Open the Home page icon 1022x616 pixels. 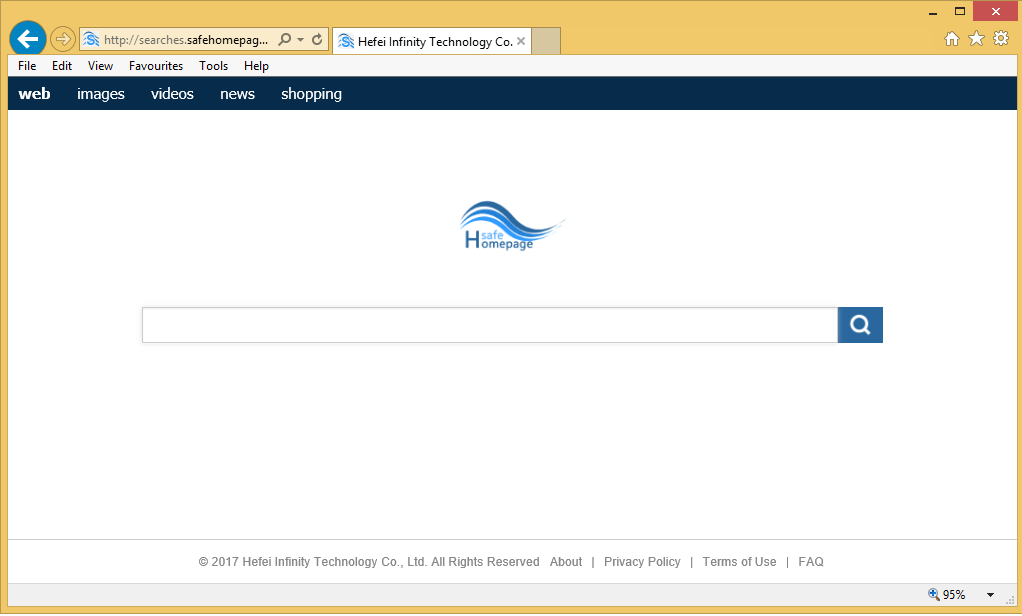tap(952, 39)
